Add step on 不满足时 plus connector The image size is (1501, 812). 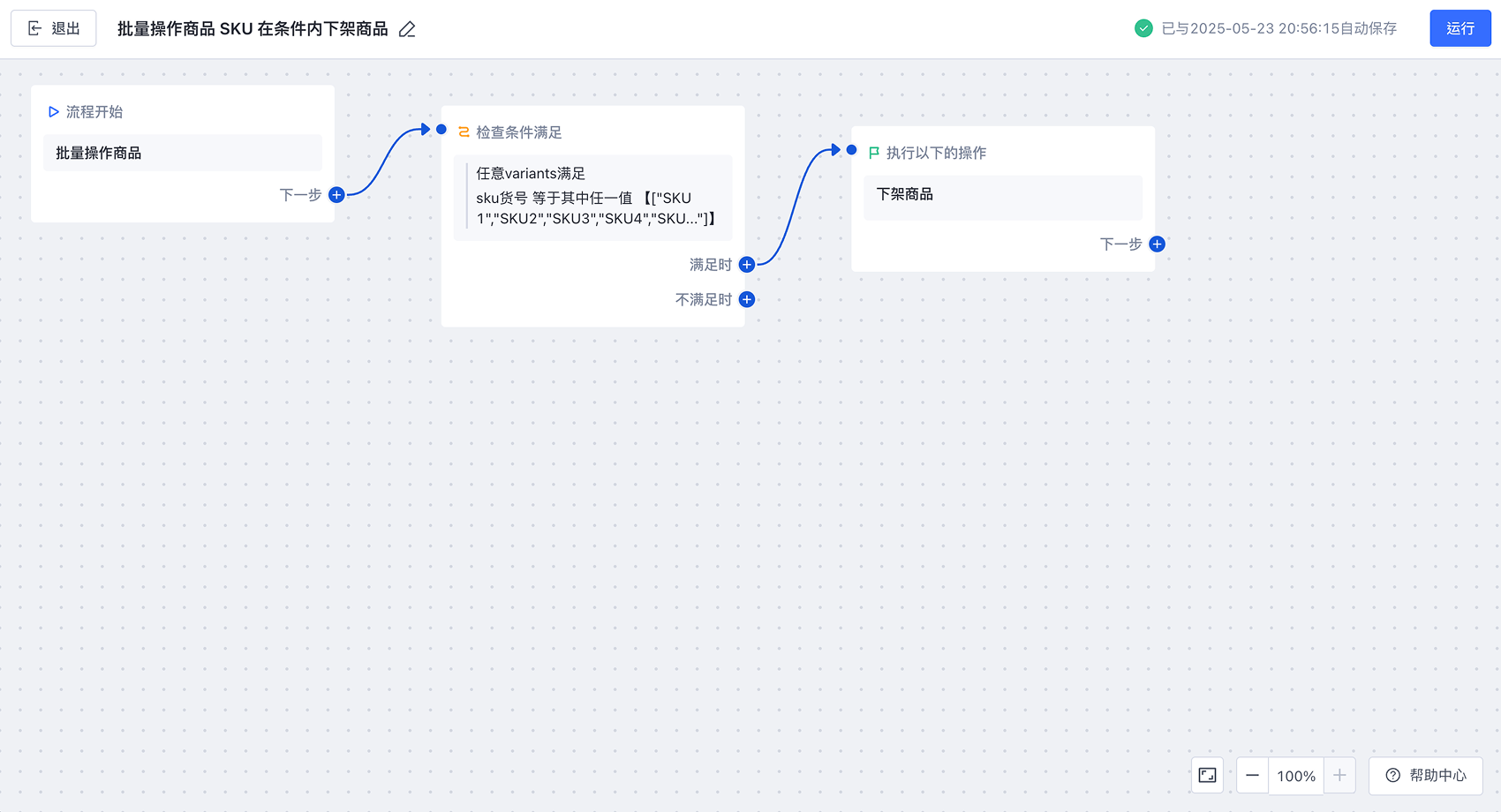(747, 299)
